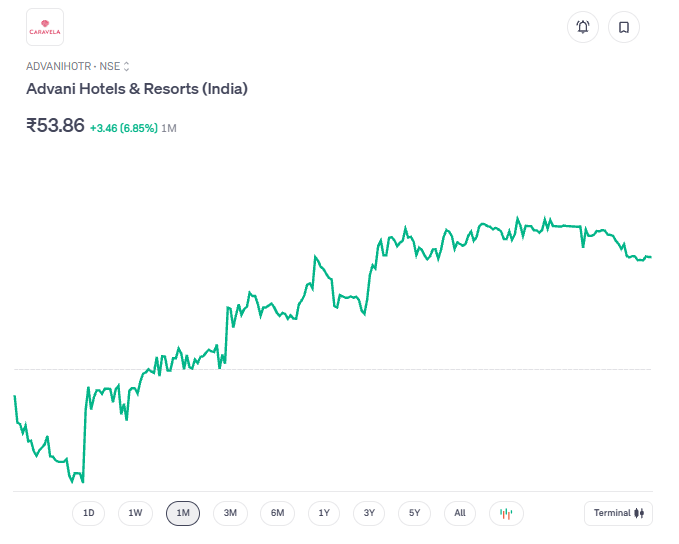The image size is (679, 544).
Task: Switch chart to 3M range
Action: (230, 513)
